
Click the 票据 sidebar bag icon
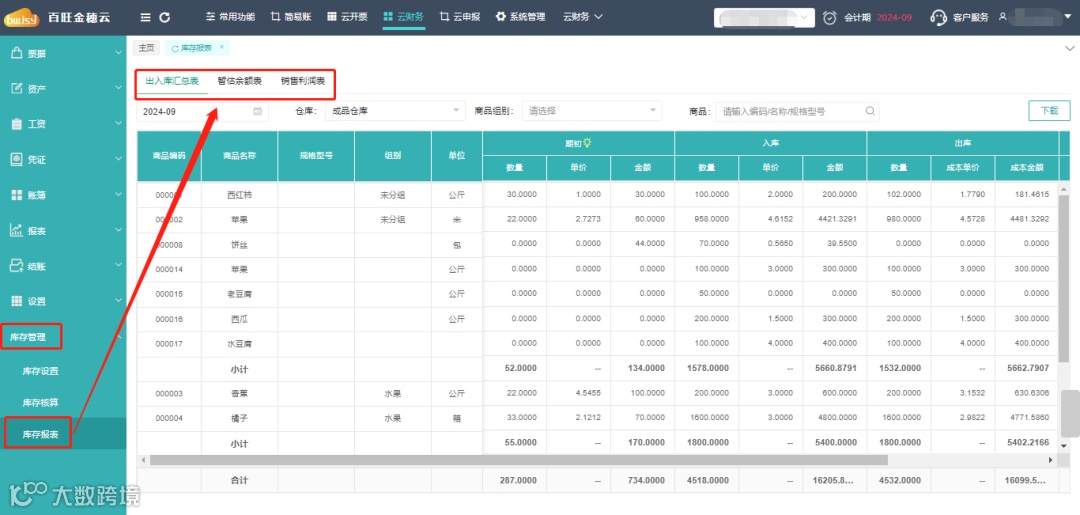[x=17, y=53]
